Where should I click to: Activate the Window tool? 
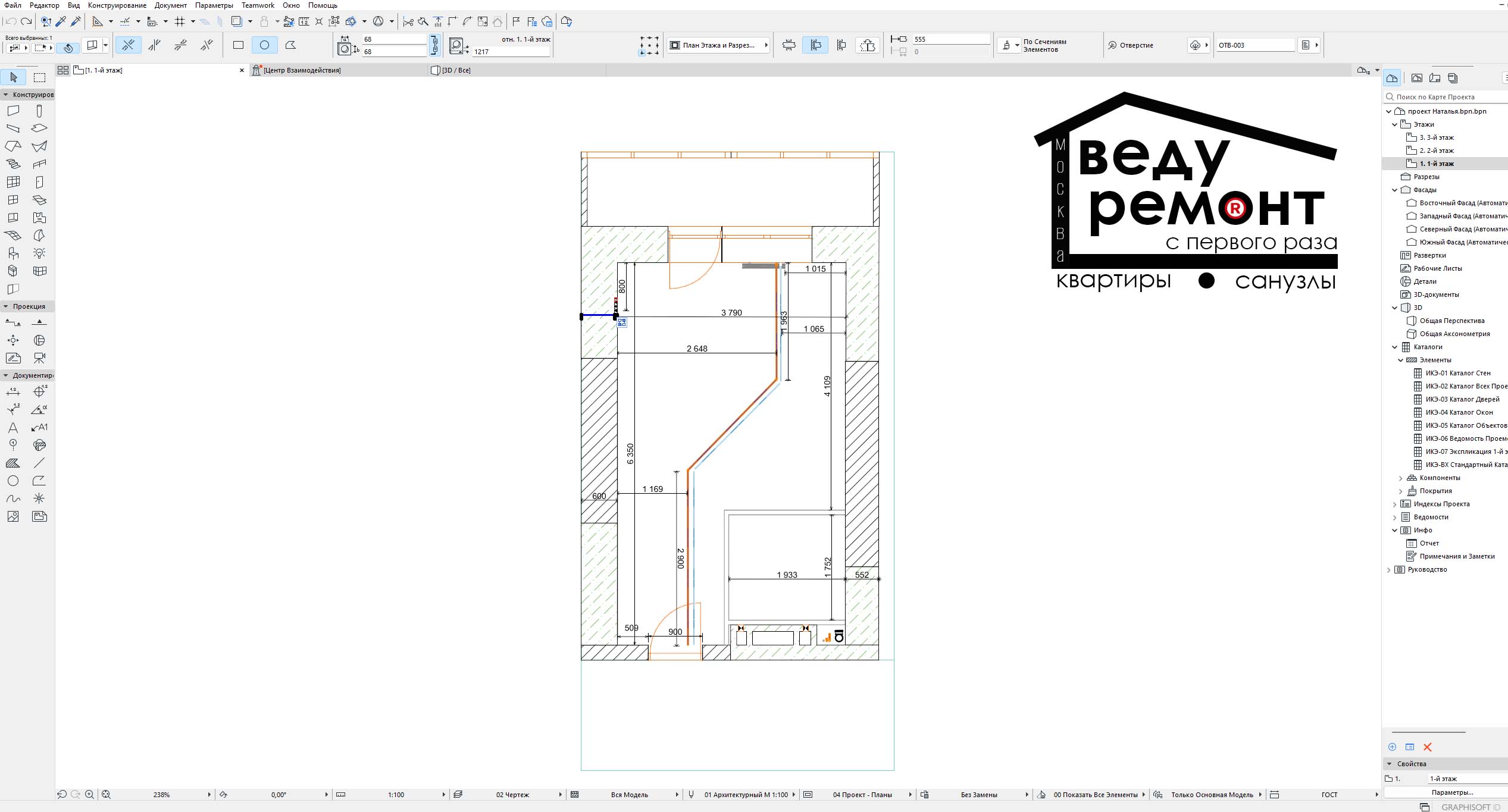coord(13,200)
